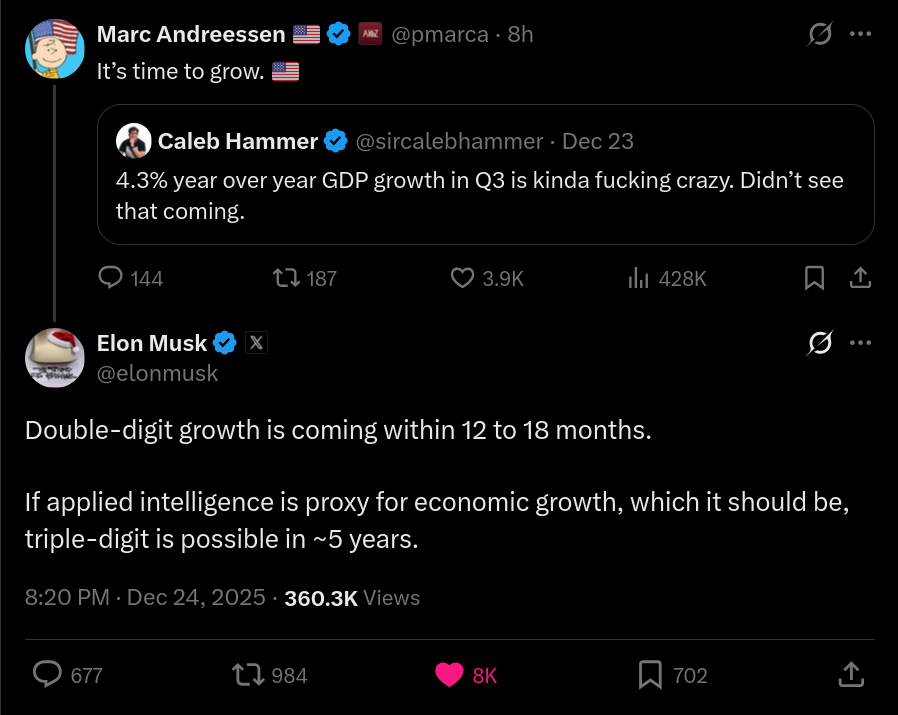Image resolution: width=898 pixels, height=715 pixels.
Task: Open Grok icon on Elon Musk's post
Action: 820,344
